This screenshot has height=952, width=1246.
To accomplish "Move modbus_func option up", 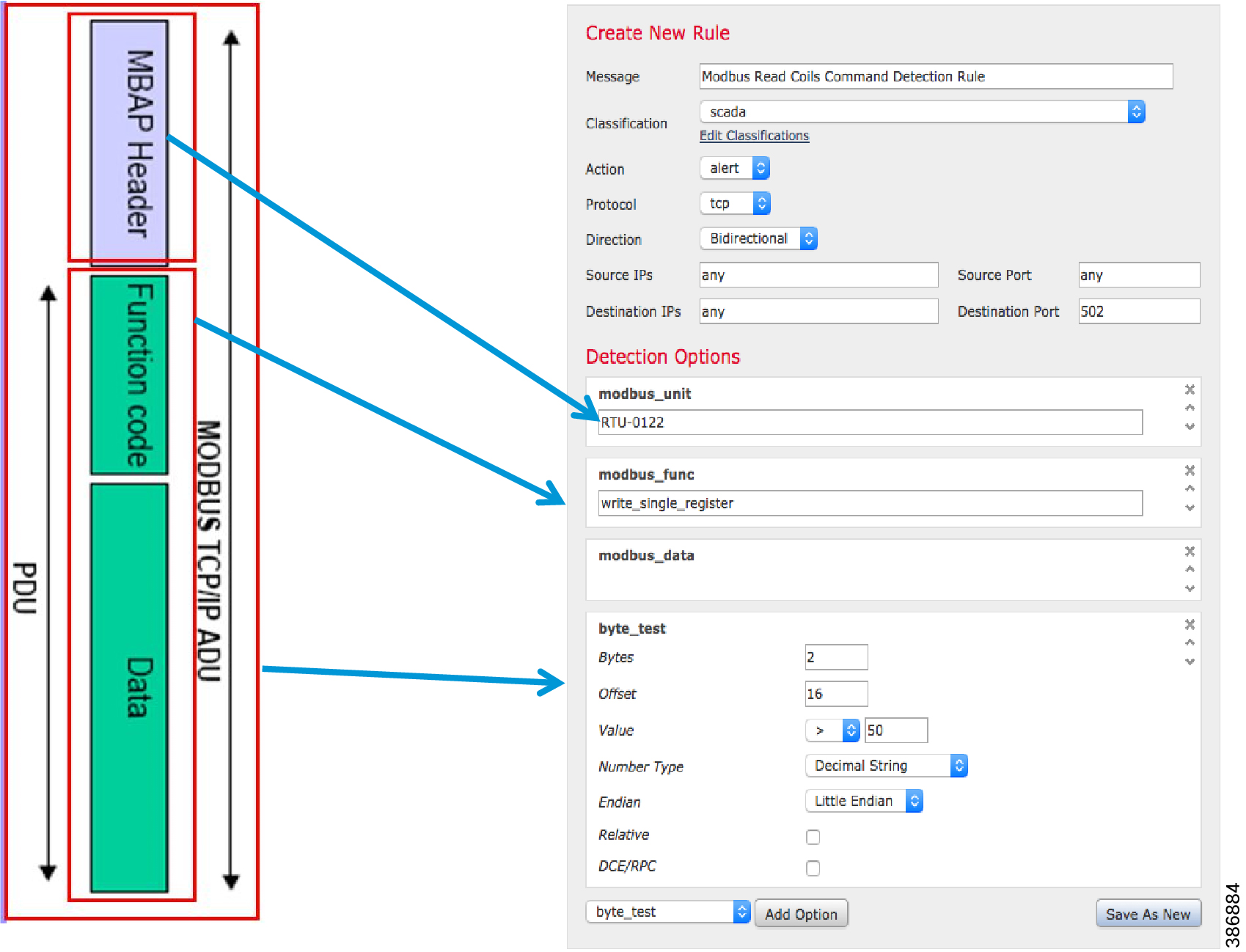I will 1190,488.
